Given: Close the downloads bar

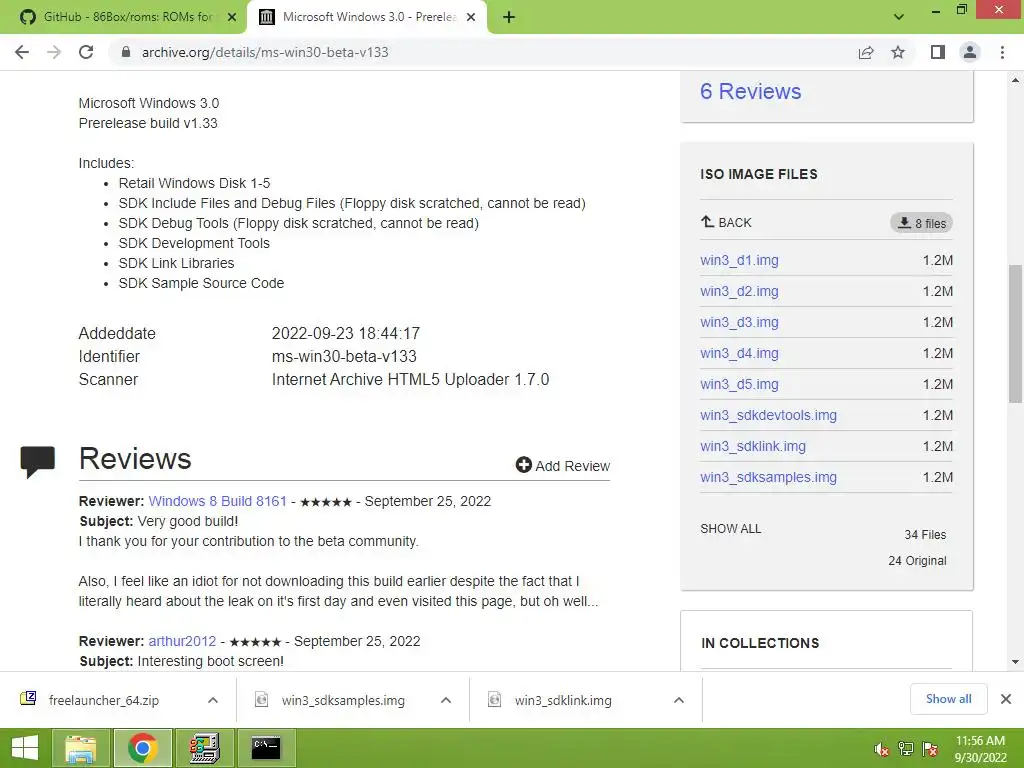Looking at the screenshot, I should click(1006, 699).
